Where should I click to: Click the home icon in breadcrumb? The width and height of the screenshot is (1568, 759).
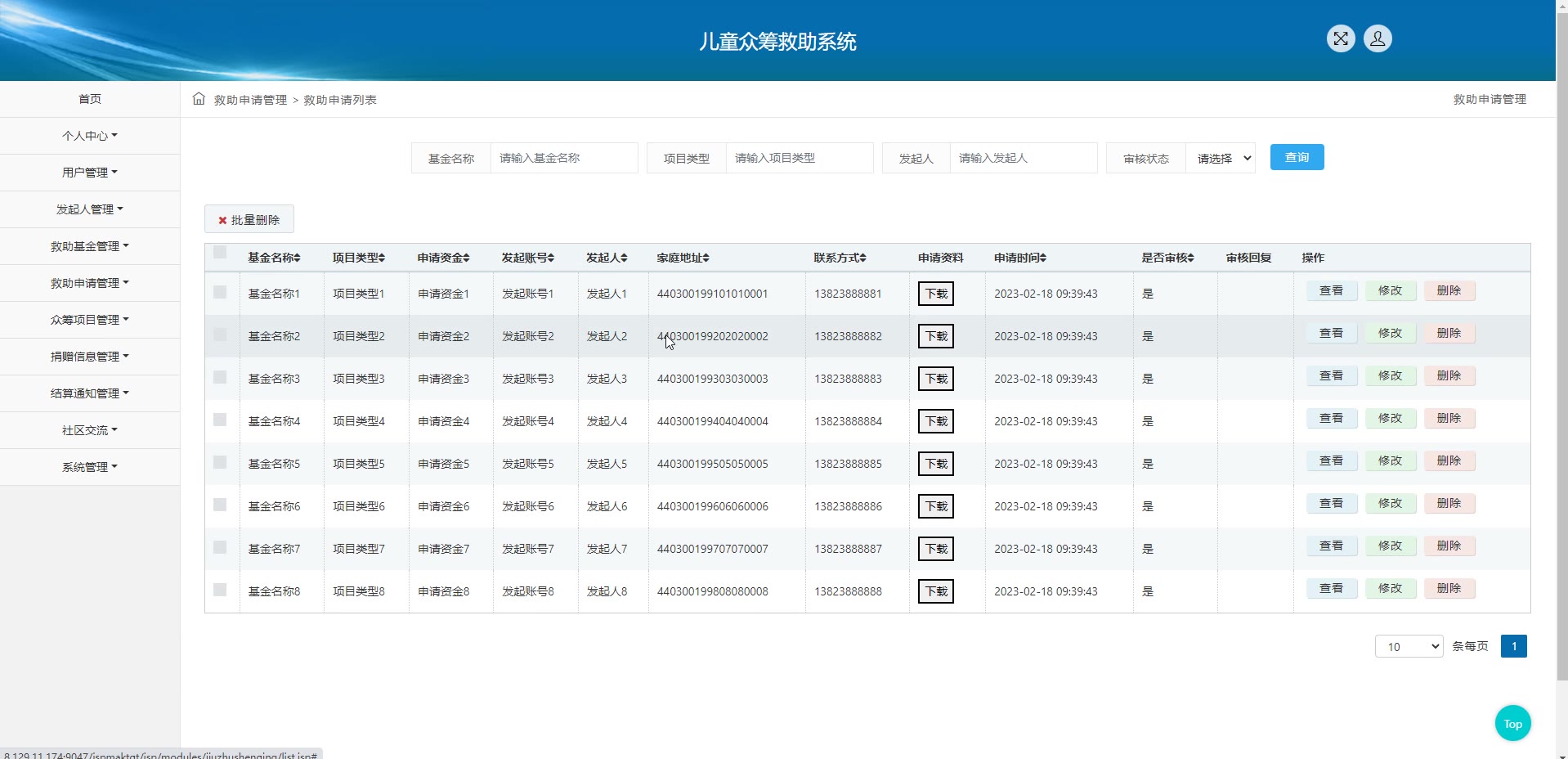coord(199,99)
